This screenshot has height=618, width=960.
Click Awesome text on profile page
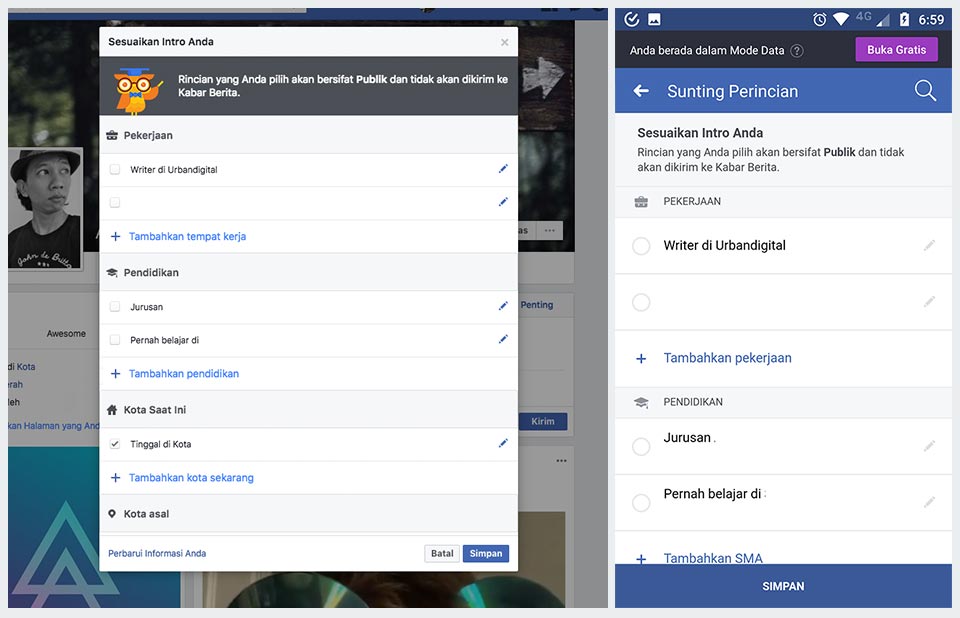(x=66, y=334)
